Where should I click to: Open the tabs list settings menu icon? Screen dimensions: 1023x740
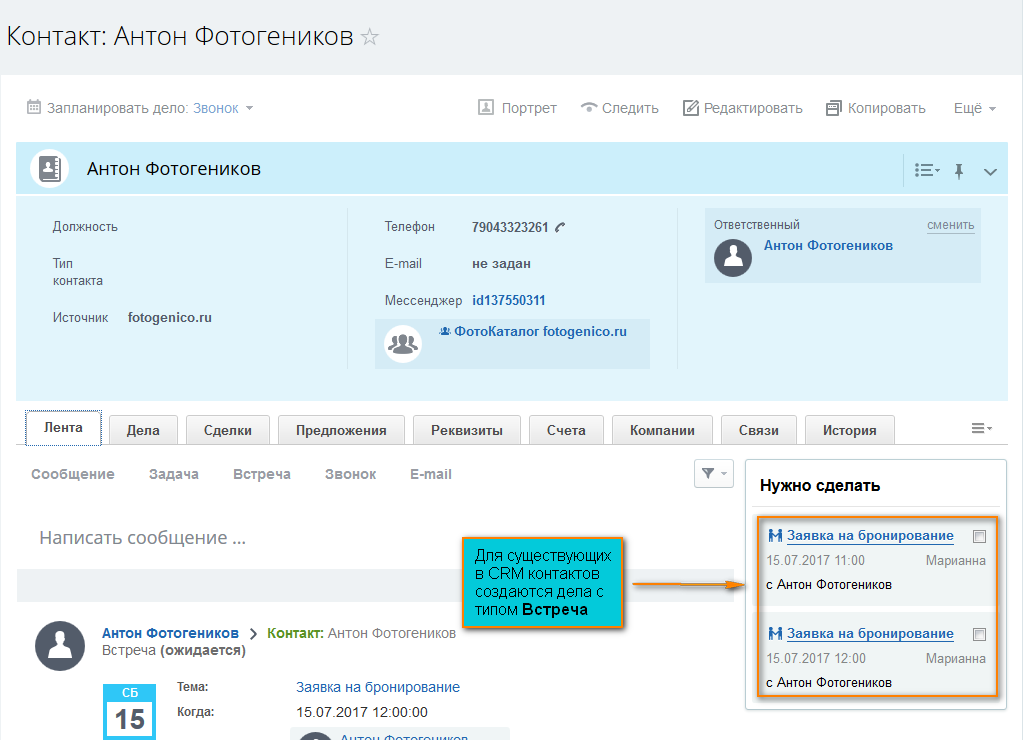click(x=981, y=428)
